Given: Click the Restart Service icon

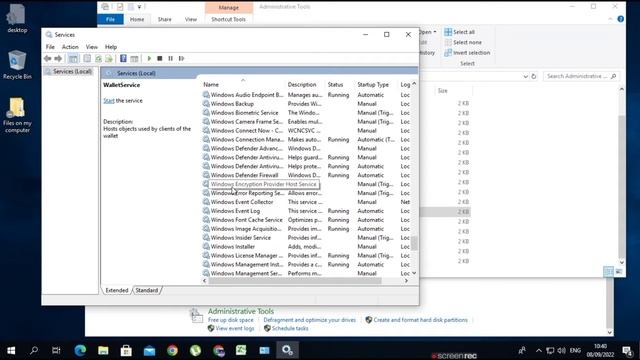Looking at the screenshot, I should tap(182, 58).
